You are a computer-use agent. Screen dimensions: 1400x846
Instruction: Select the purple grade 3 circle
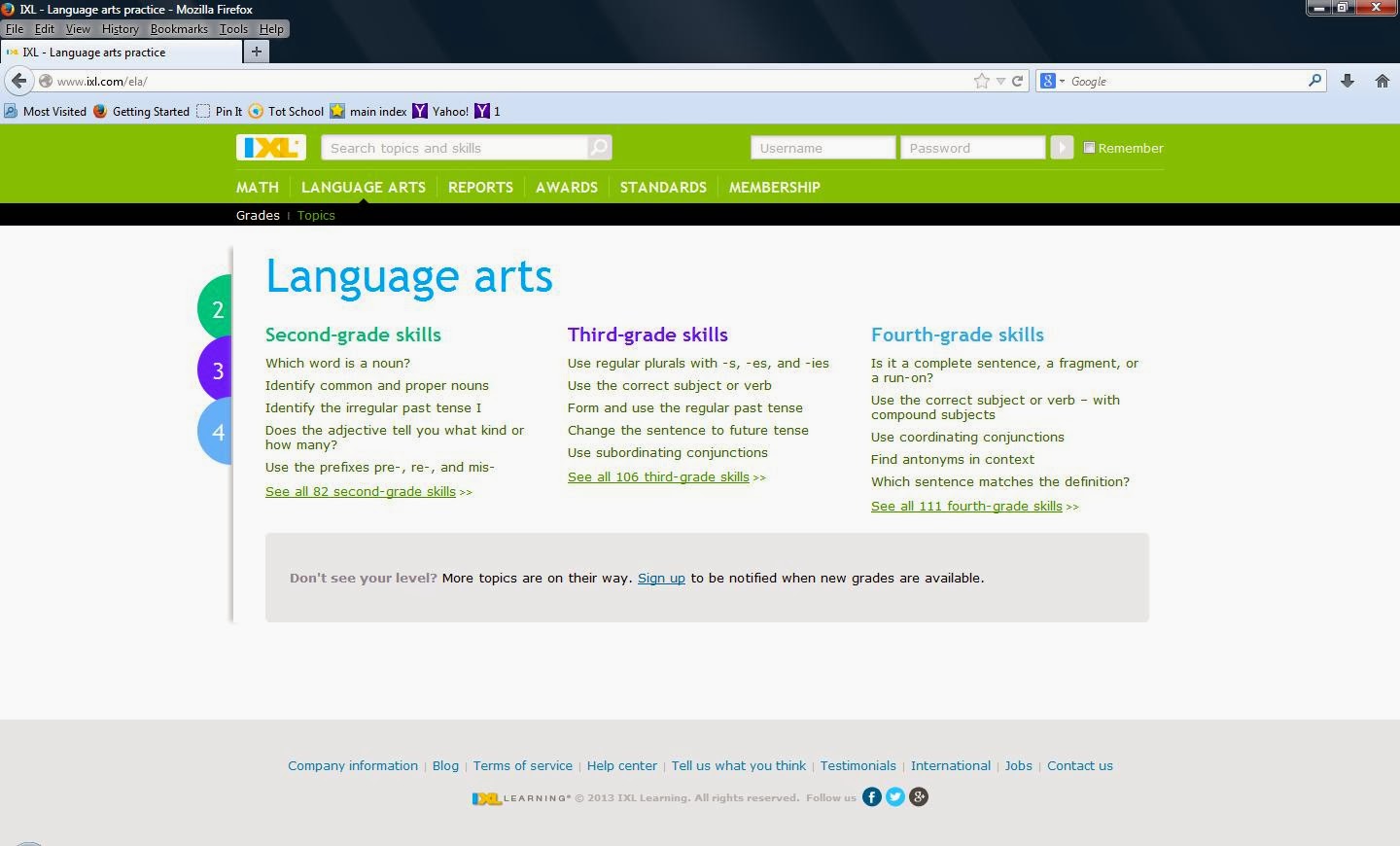216,370
